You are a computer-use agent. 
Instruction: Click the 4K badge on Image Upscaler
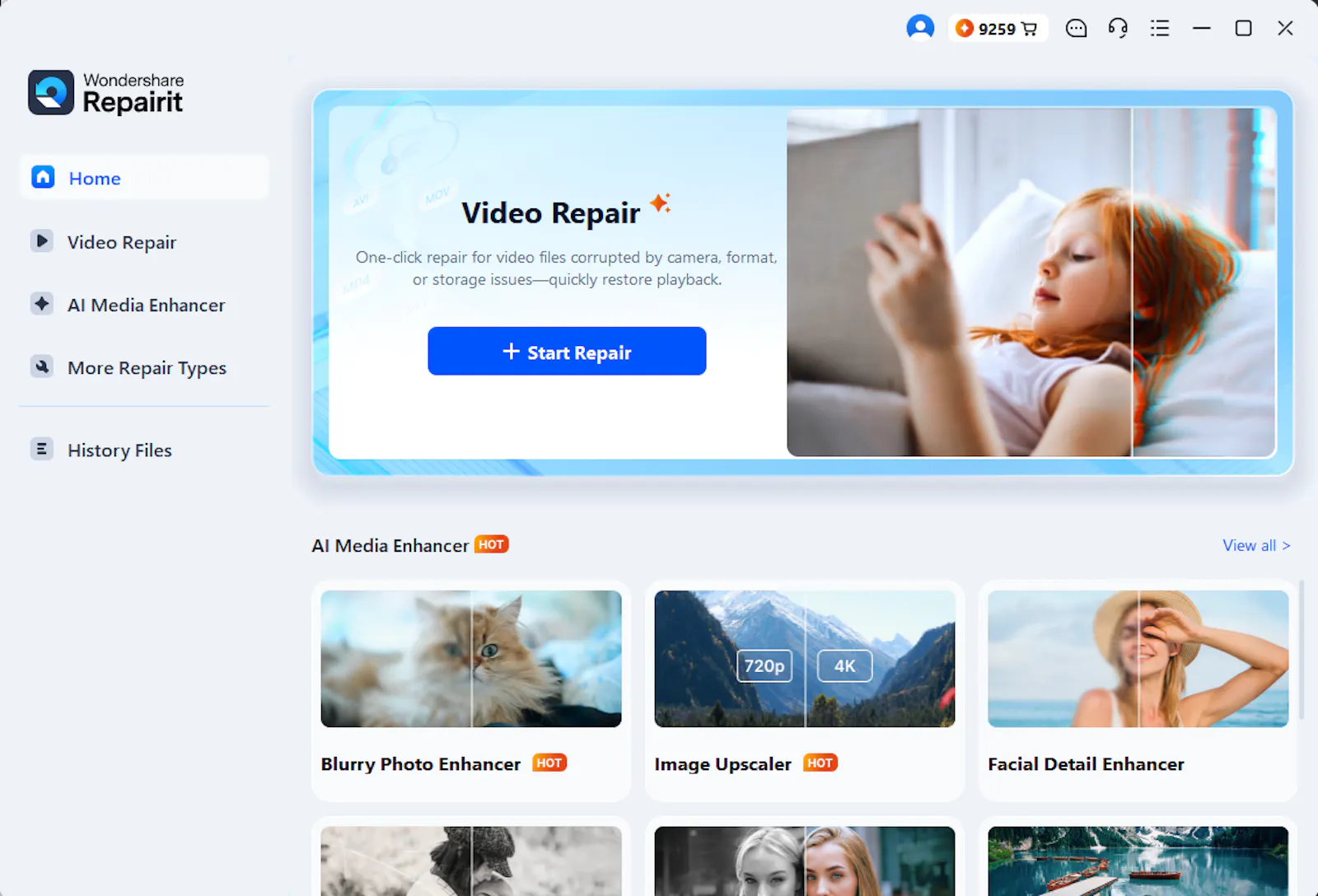[x=844, y=665]
